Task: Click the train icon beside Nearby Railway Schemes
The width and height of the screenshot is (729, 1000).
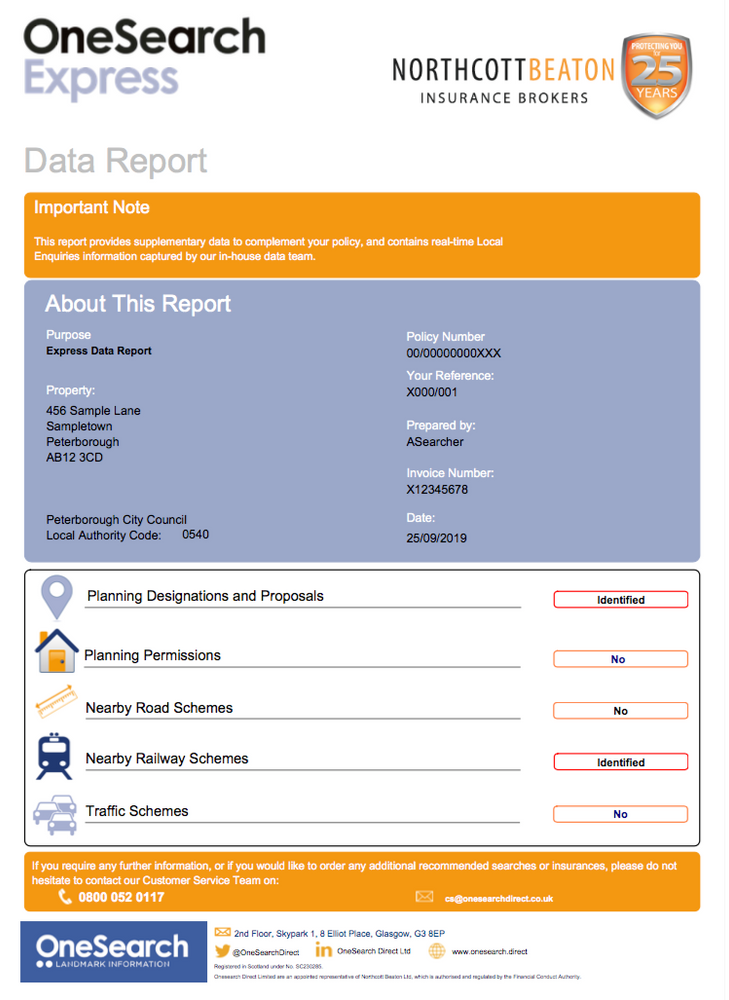Action: coord(54,757)
